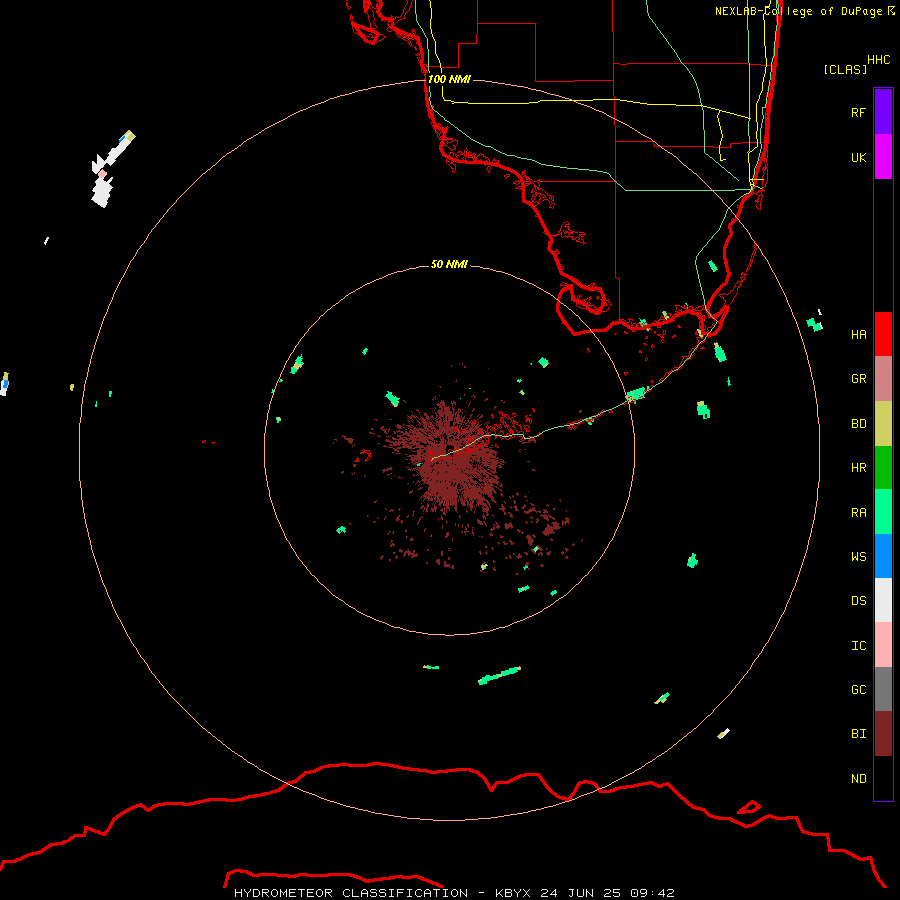Click the BI legend label
900x900 pixels.
[858, 734]
